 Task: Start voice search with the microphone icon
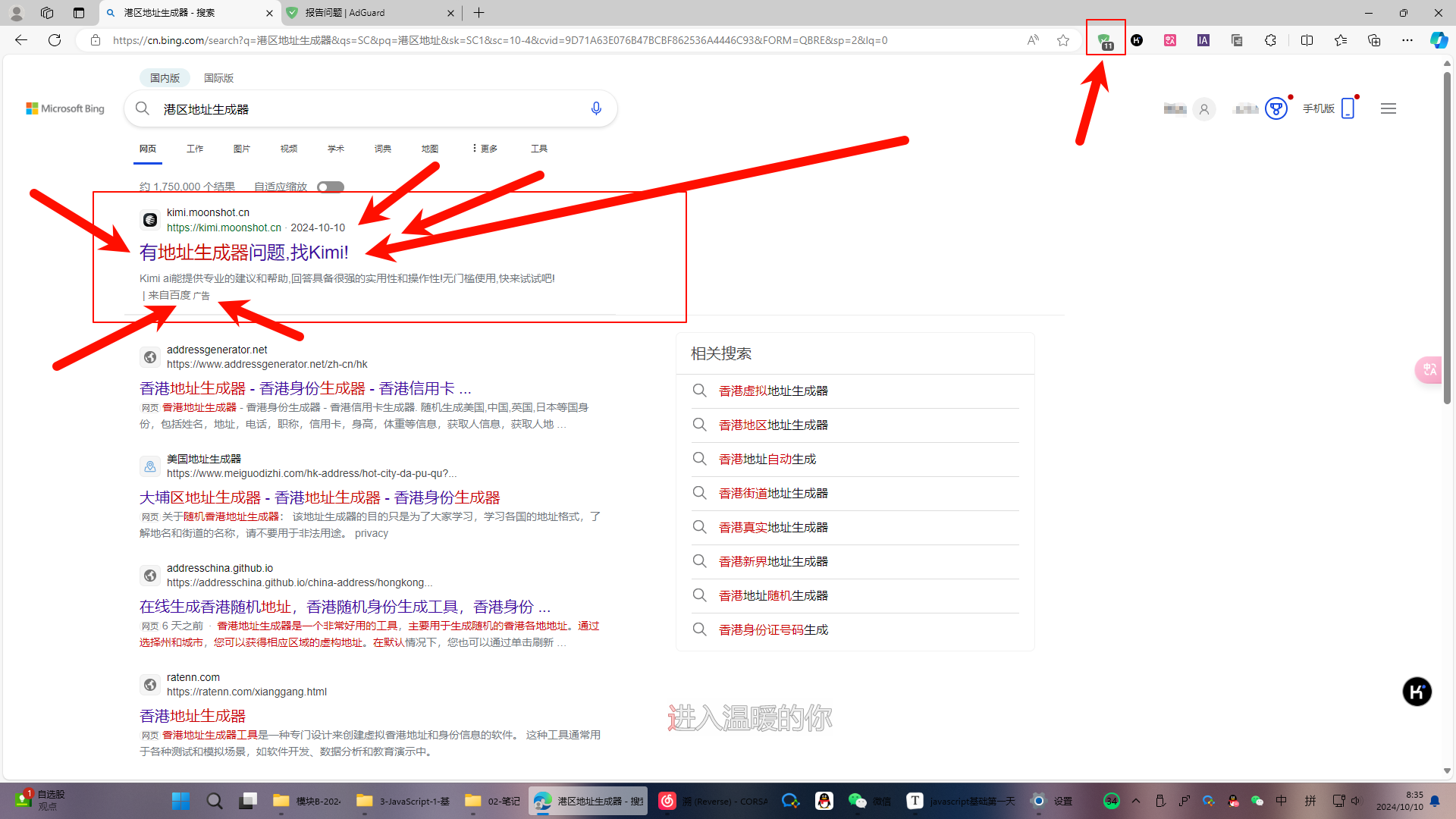tap(596, 108)
